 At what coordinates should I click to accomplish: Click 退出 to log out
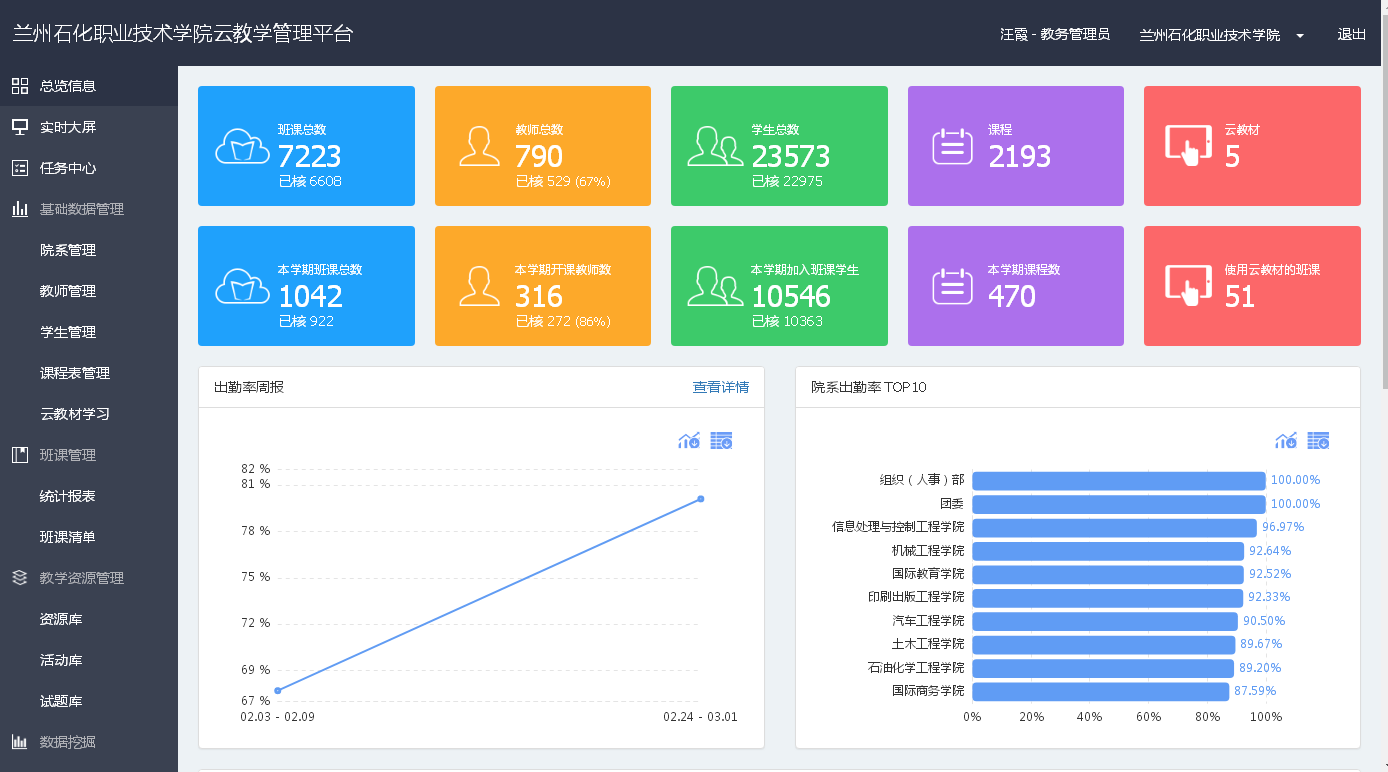[1351, 34]
